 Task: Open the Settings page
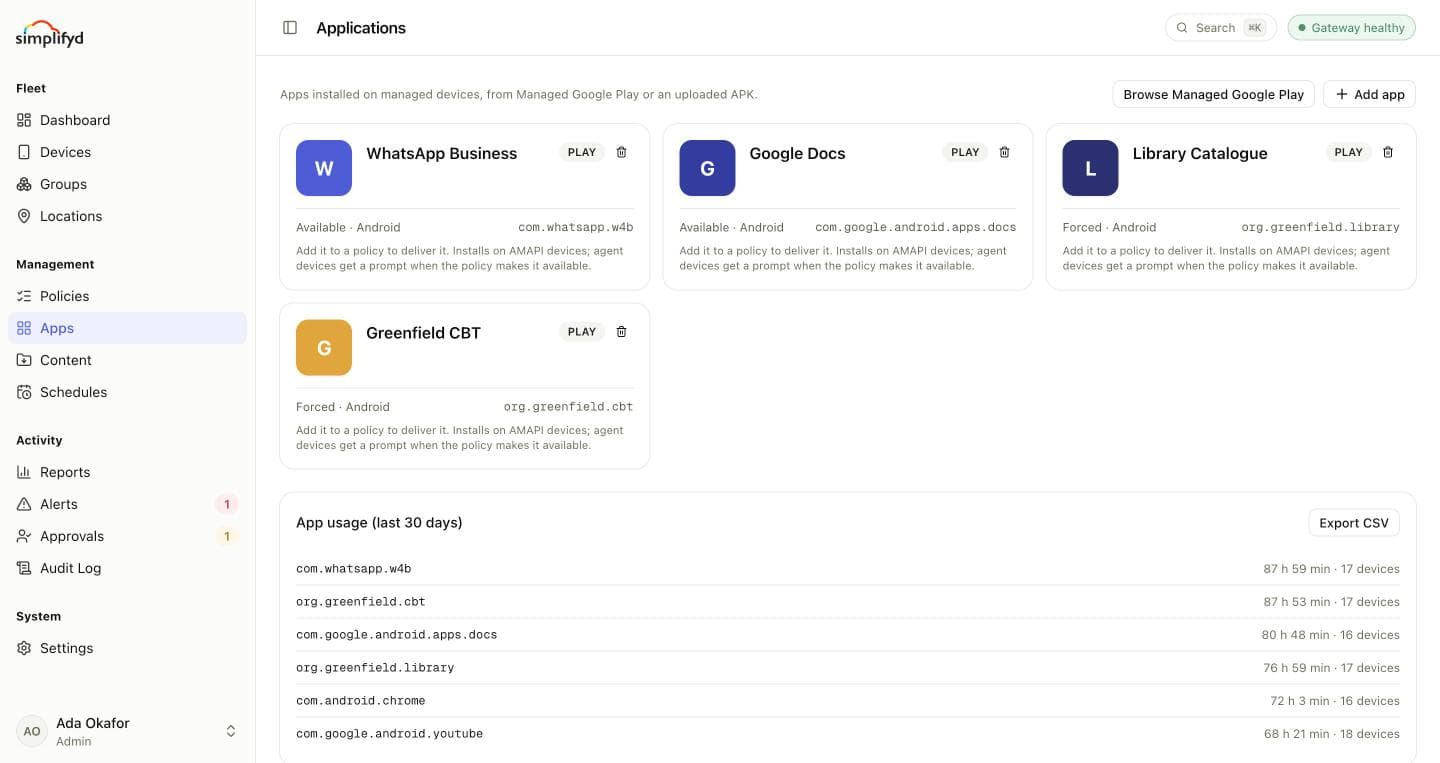point(127,648)
